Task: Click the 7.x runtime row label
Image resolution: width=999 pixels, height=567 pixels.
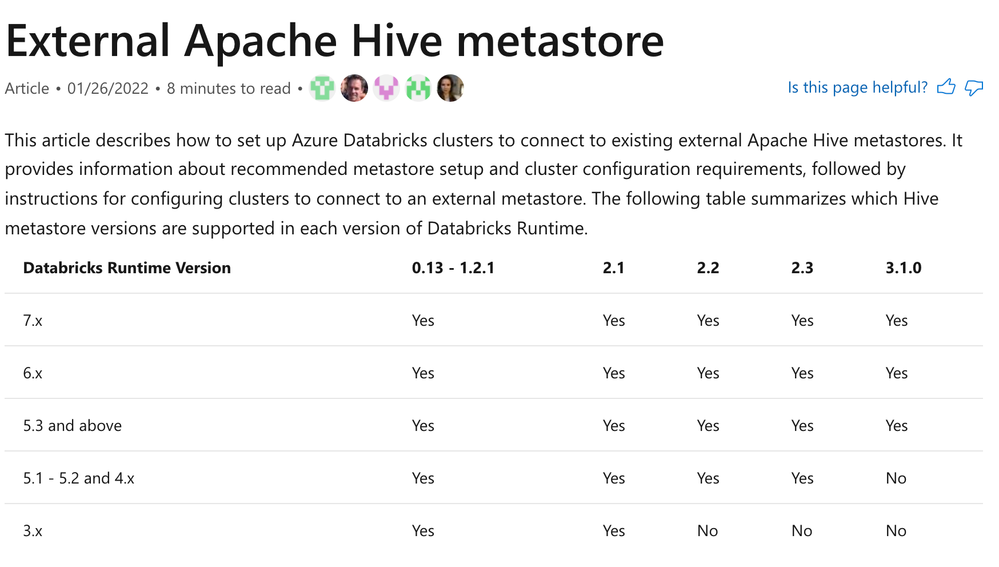Action: click(x=33, y=321)
